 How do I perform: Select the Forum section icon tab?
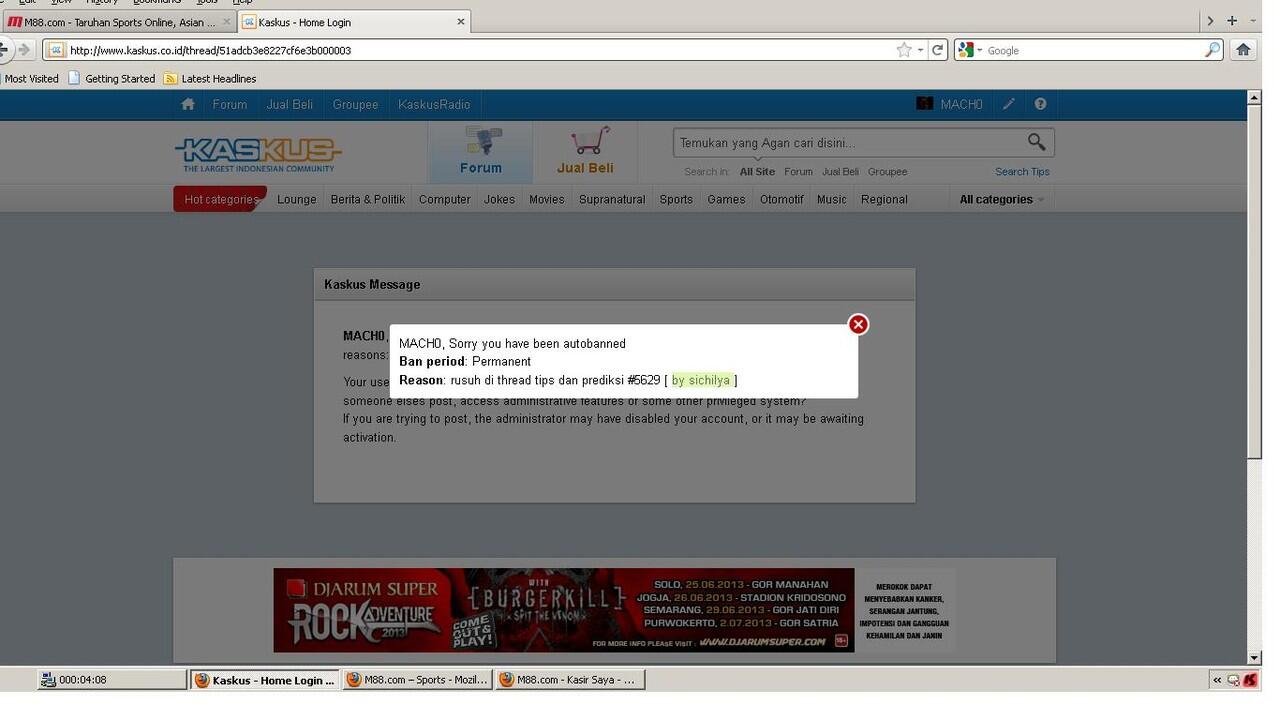coord(481,151)
